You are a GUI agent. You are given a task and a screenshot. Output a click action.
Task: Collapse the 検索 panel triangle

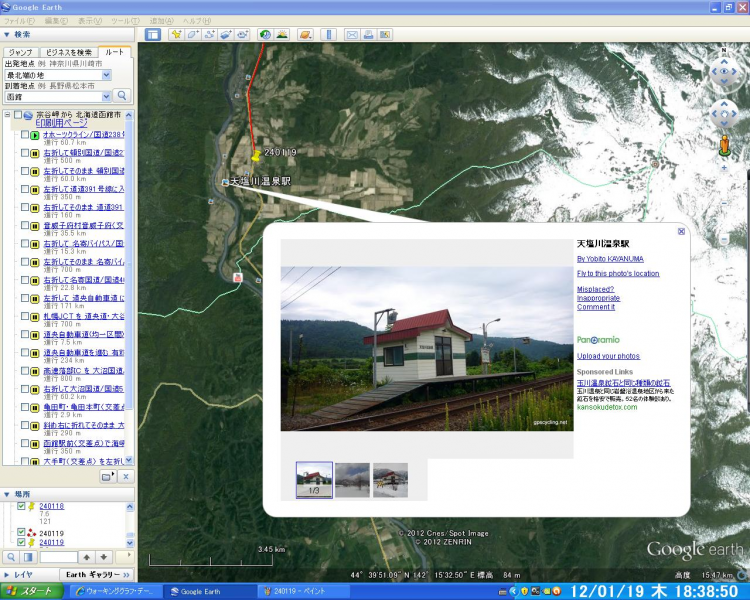coord(7,34)
